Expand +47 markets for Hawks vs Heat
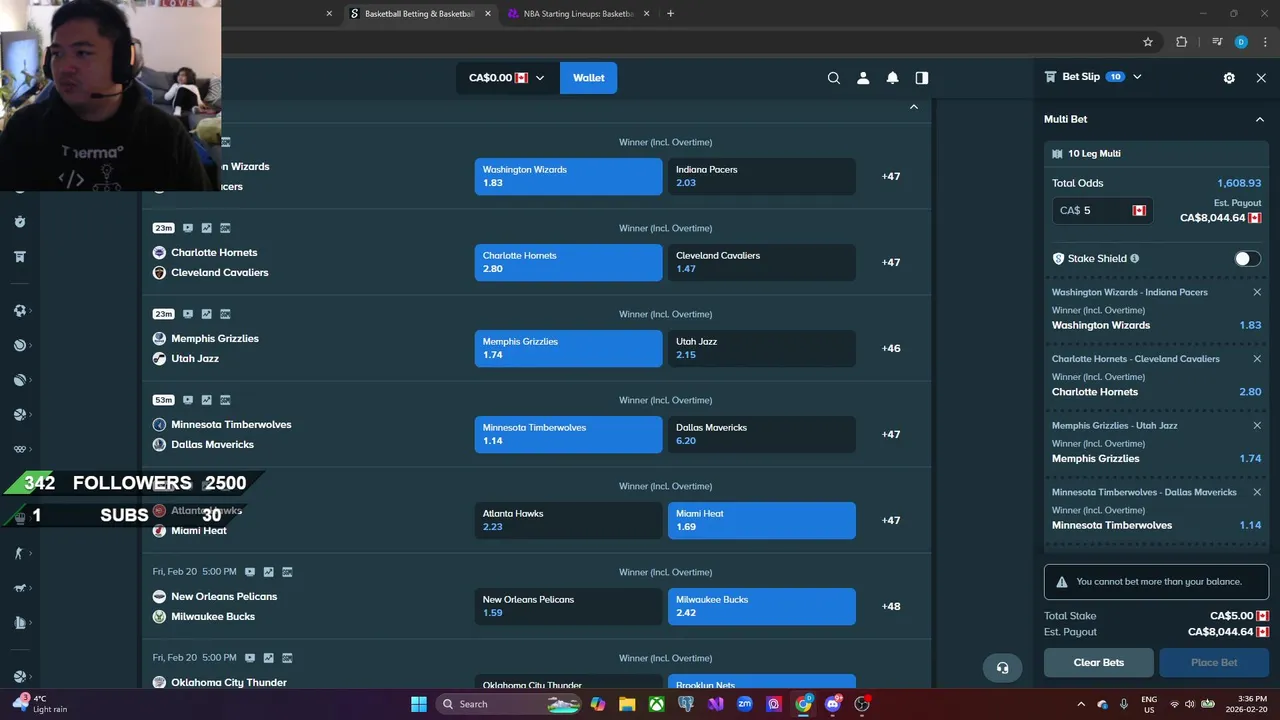This screenshot has height=720, width=1280. [891, 520]
